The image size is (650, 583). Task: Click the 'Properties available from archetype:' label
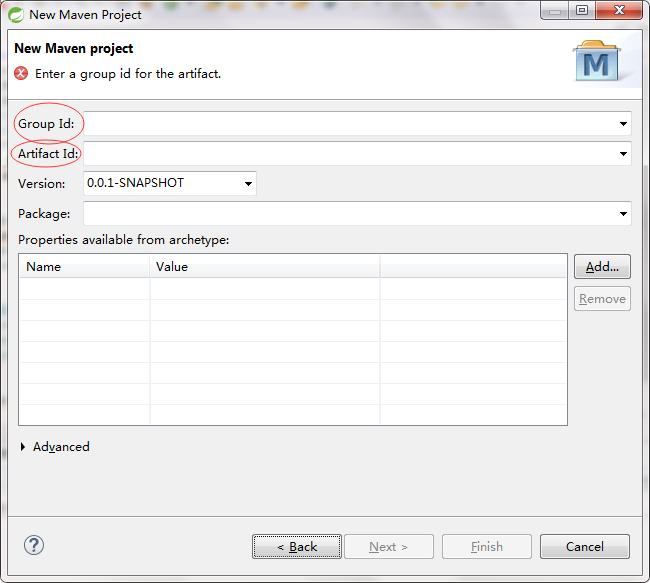[x=124, y=240]
